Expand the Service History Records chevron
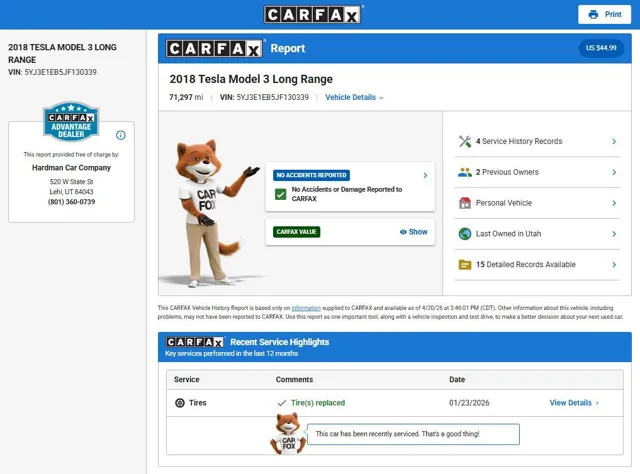640x474 pixels. click(614, 141)
